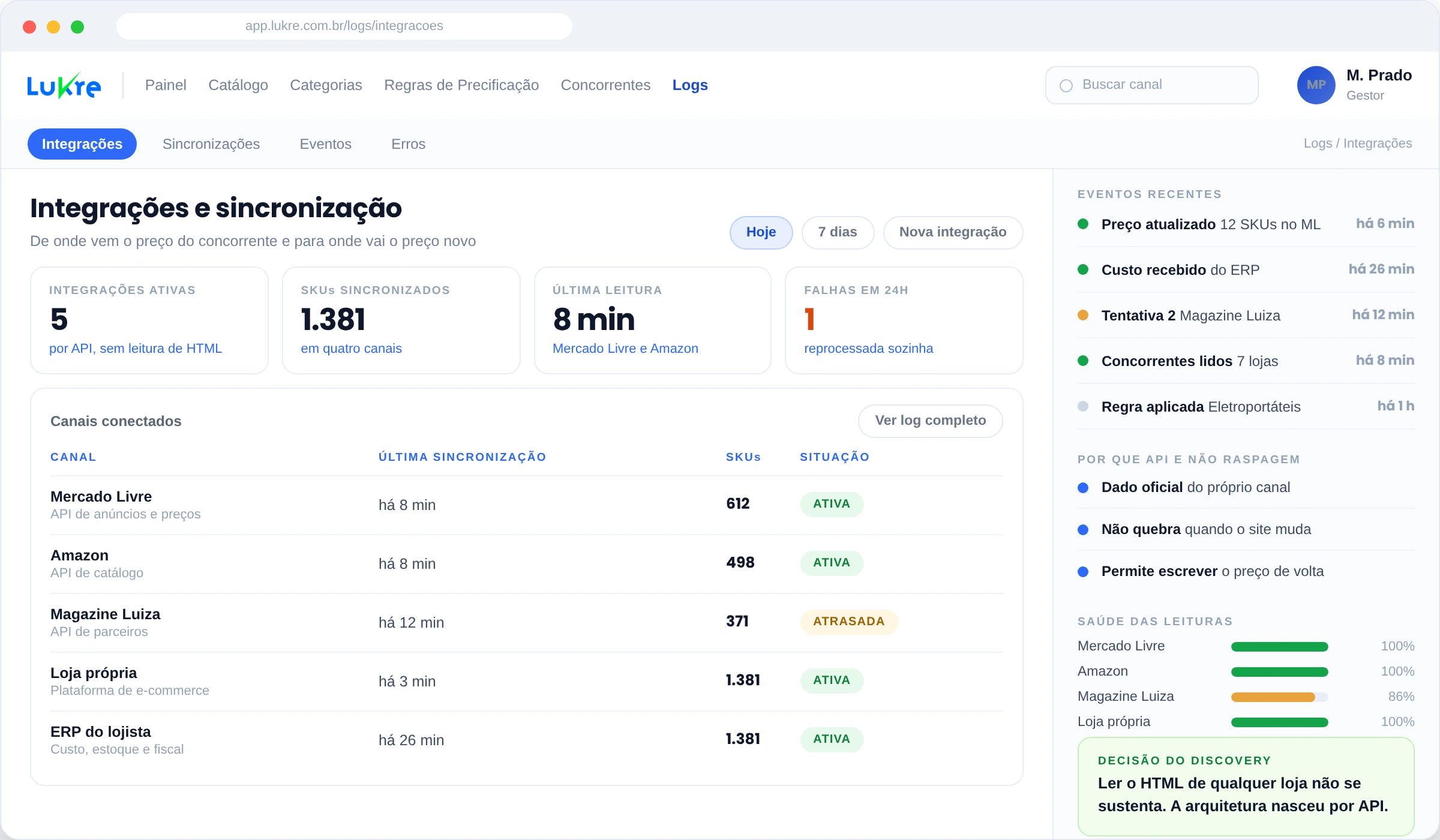Image resolution: width=1440 pixels, height=840 pixels.
Task: Open the 'Regra aplicada Eletroportáteis' event
Action: click(1246, 407)
